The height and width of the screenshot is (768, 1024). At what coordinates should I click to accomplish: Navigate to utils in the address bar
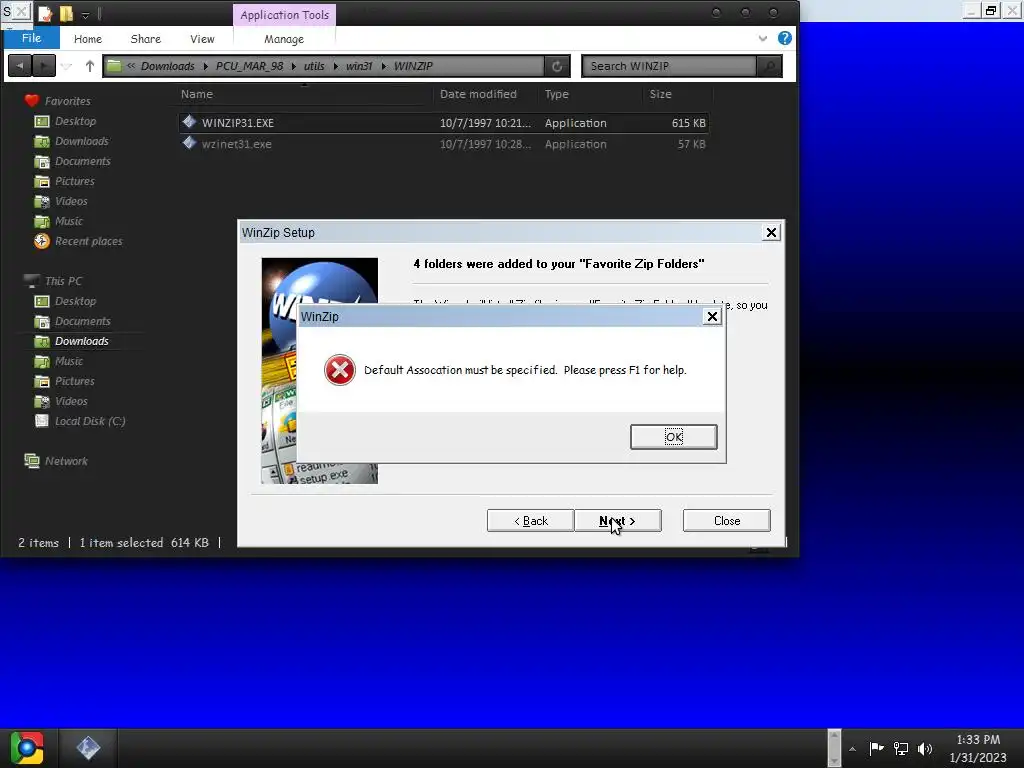click(x=314, y=66)
